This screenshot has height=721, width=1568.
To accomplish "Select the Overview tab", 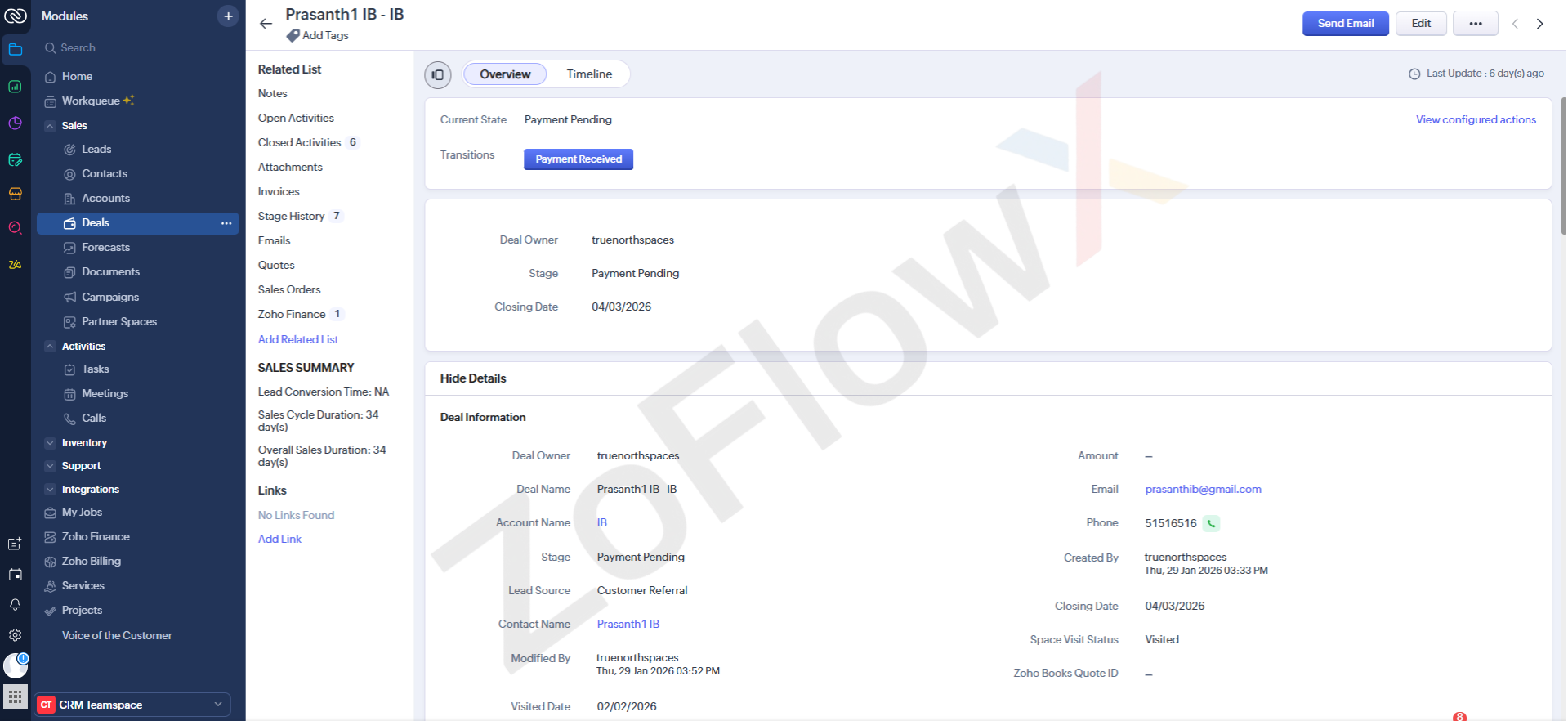I will coord(505,74).
